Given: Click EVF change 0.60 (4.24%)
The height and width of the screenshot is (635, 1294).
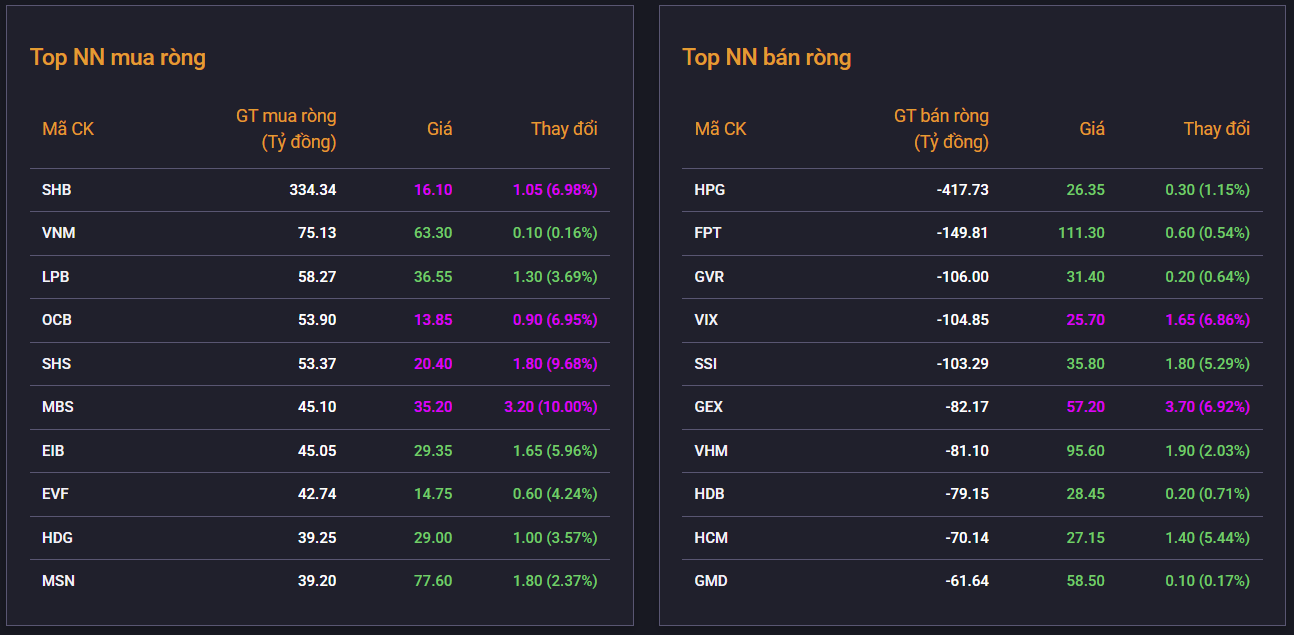Looking at the screenshot, I should click(x=555, y=494).
